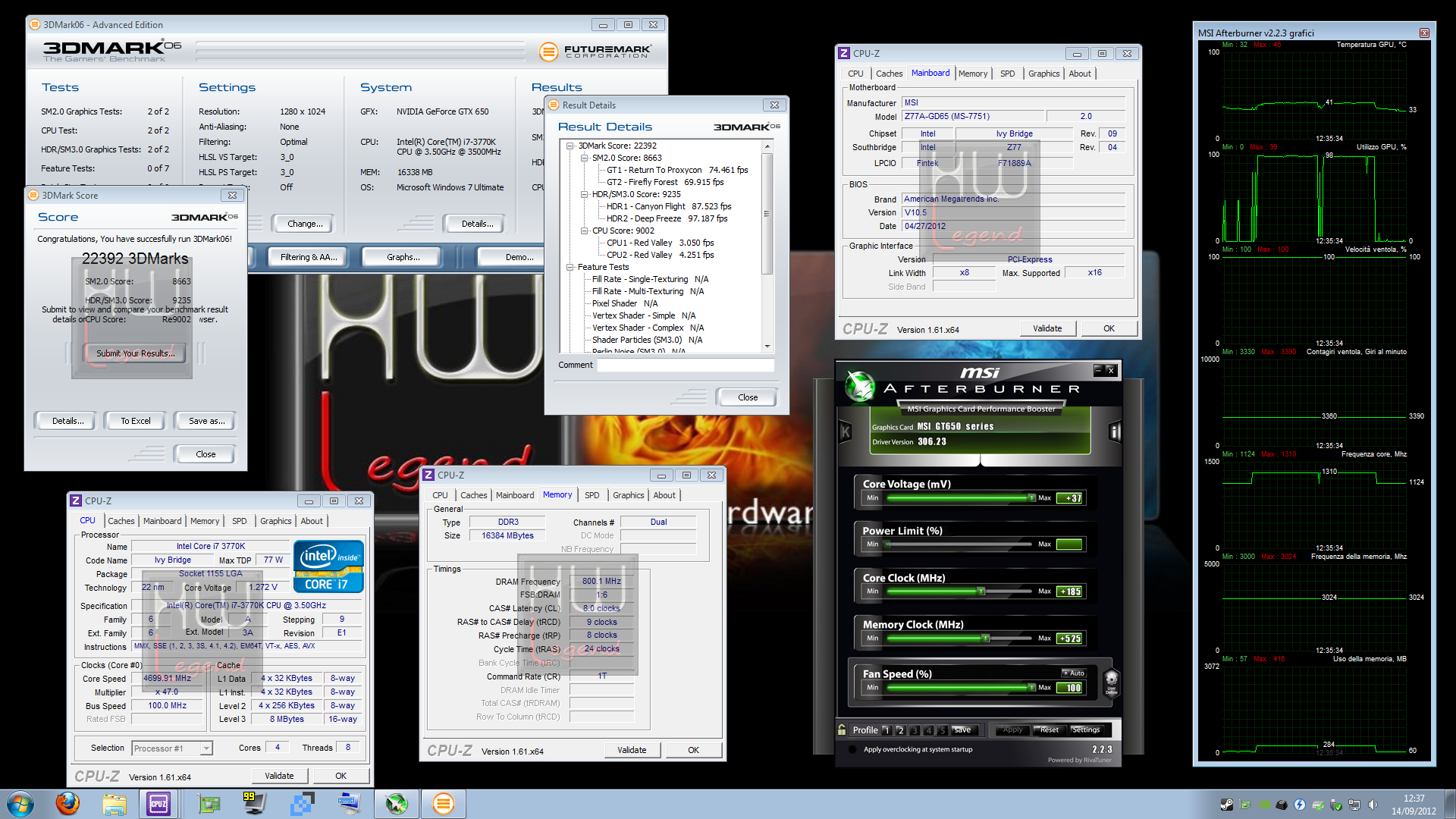Select Afterburner profile slot 3
This screenshot has width=1456, height=819.
pyautogui.click(x=915, y=730)
